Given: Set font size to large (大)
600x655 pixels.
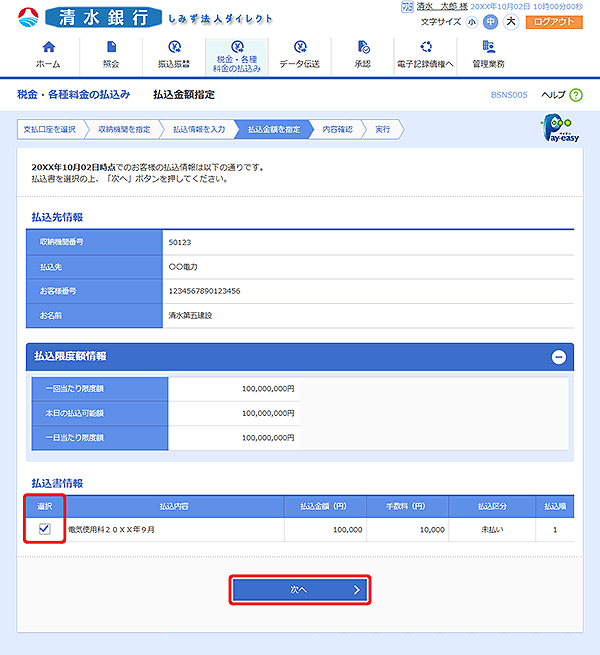Looking at the screenshot, I should point(510,21).
